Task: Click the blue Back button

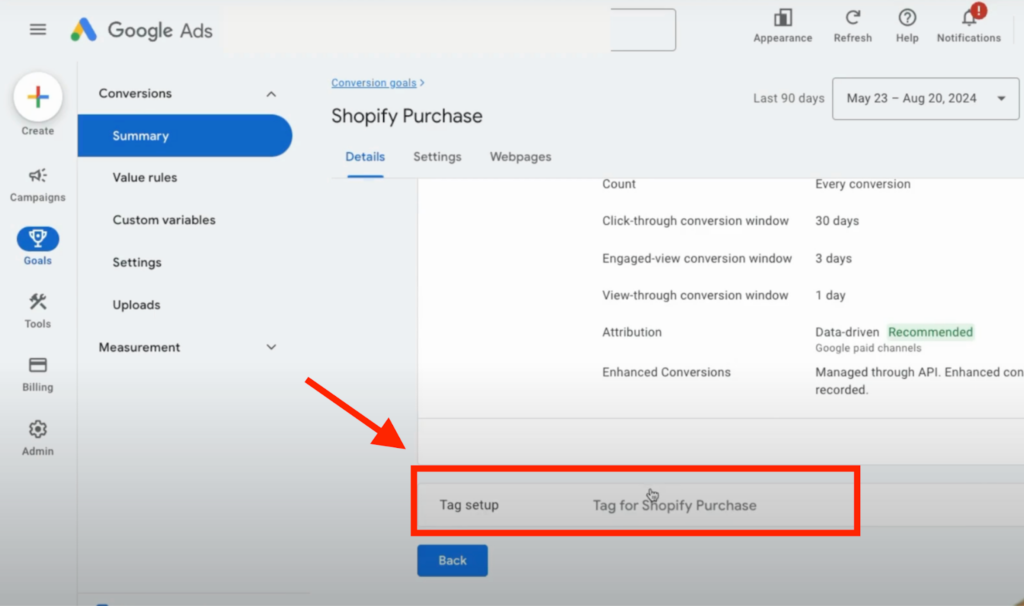Action: 453,560
